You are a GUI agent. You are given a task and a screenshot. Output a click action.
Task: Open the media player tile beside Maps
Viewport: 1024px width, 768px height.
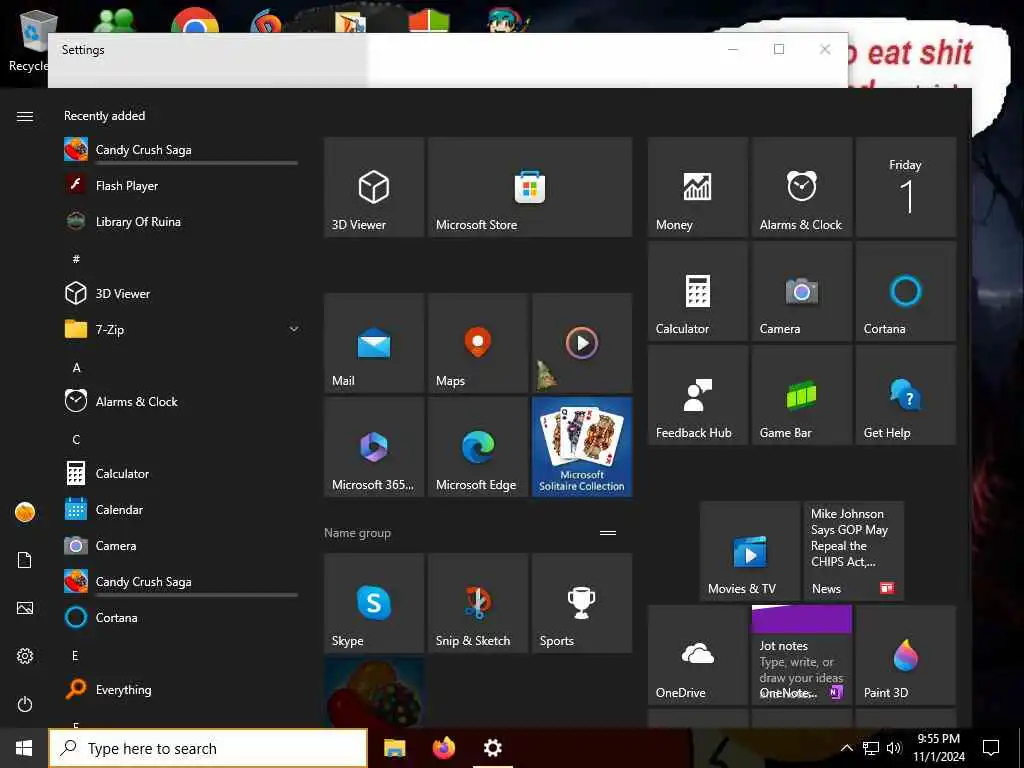(582, 343)
